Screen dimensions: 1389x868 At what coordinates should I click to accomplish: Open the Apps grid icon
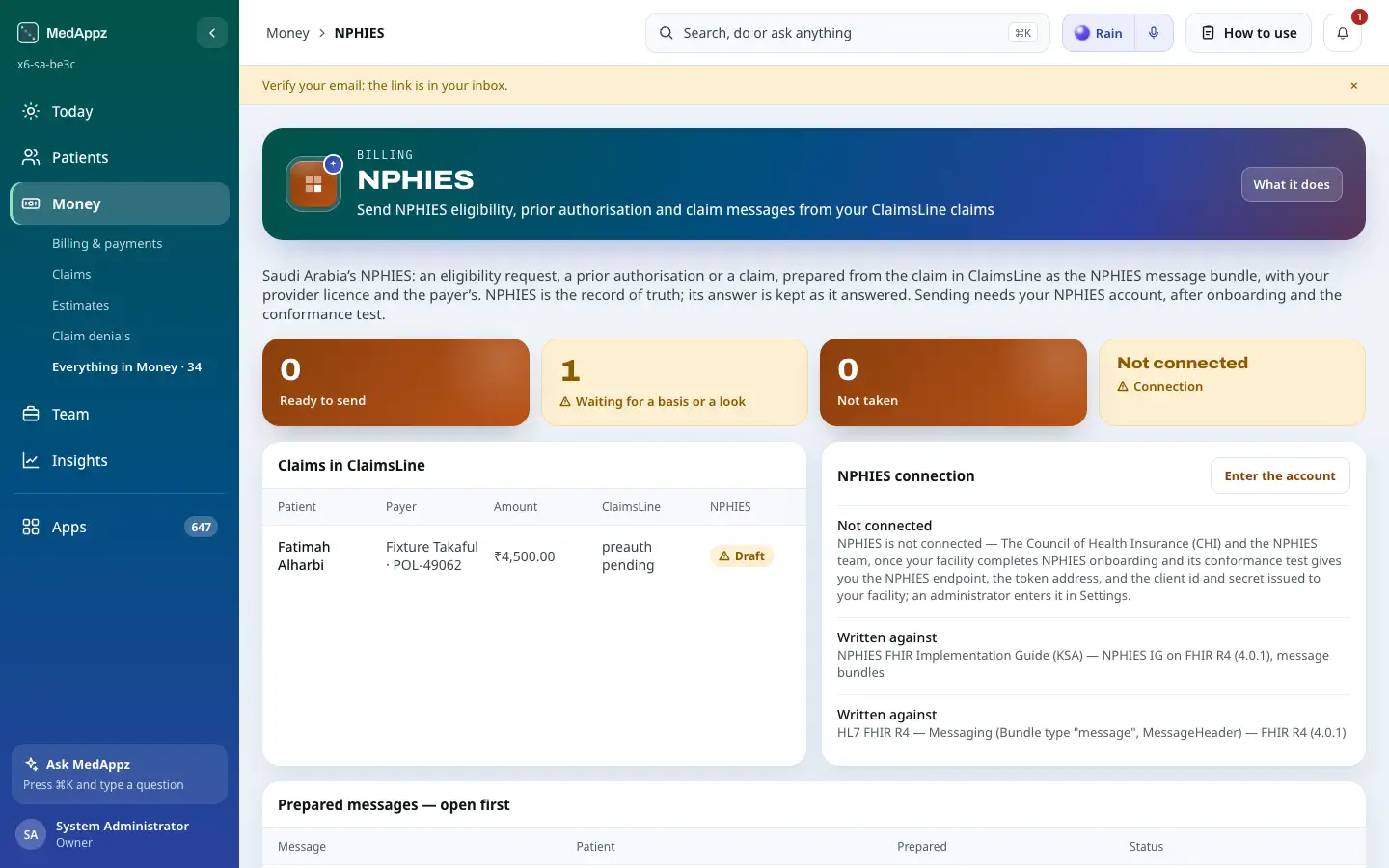point(31,527)
